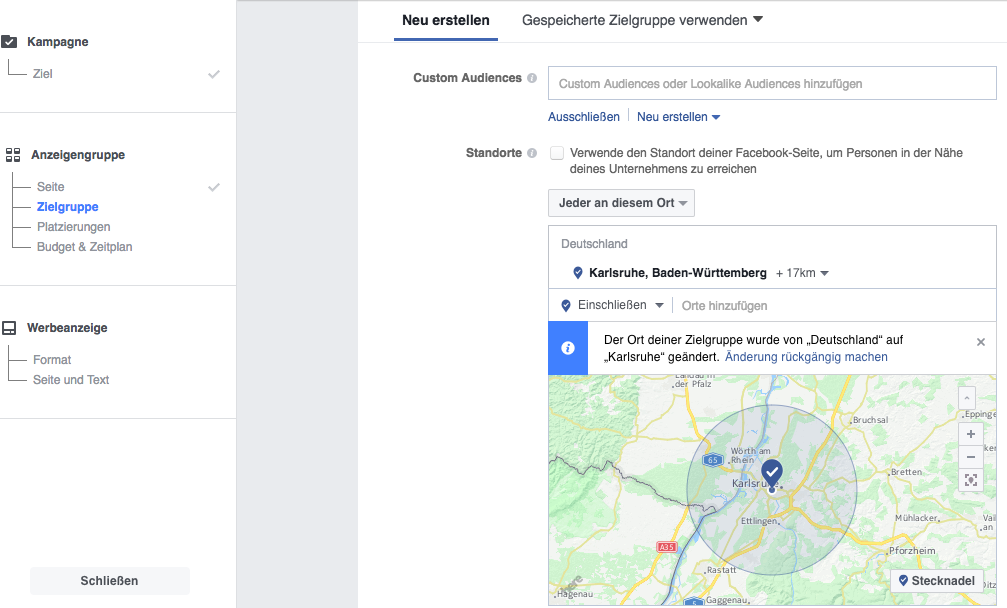This screenshot has height=608, width=1007.
Task: Click the Rastatt label on the map
Action: [x=722, y=569]
